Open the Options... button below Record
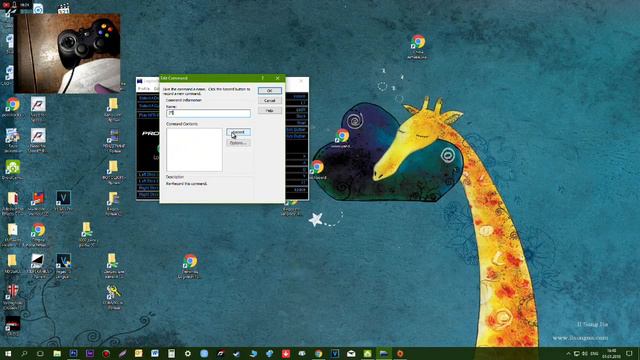Screen dimensions: 640x360 coord(238,143)
